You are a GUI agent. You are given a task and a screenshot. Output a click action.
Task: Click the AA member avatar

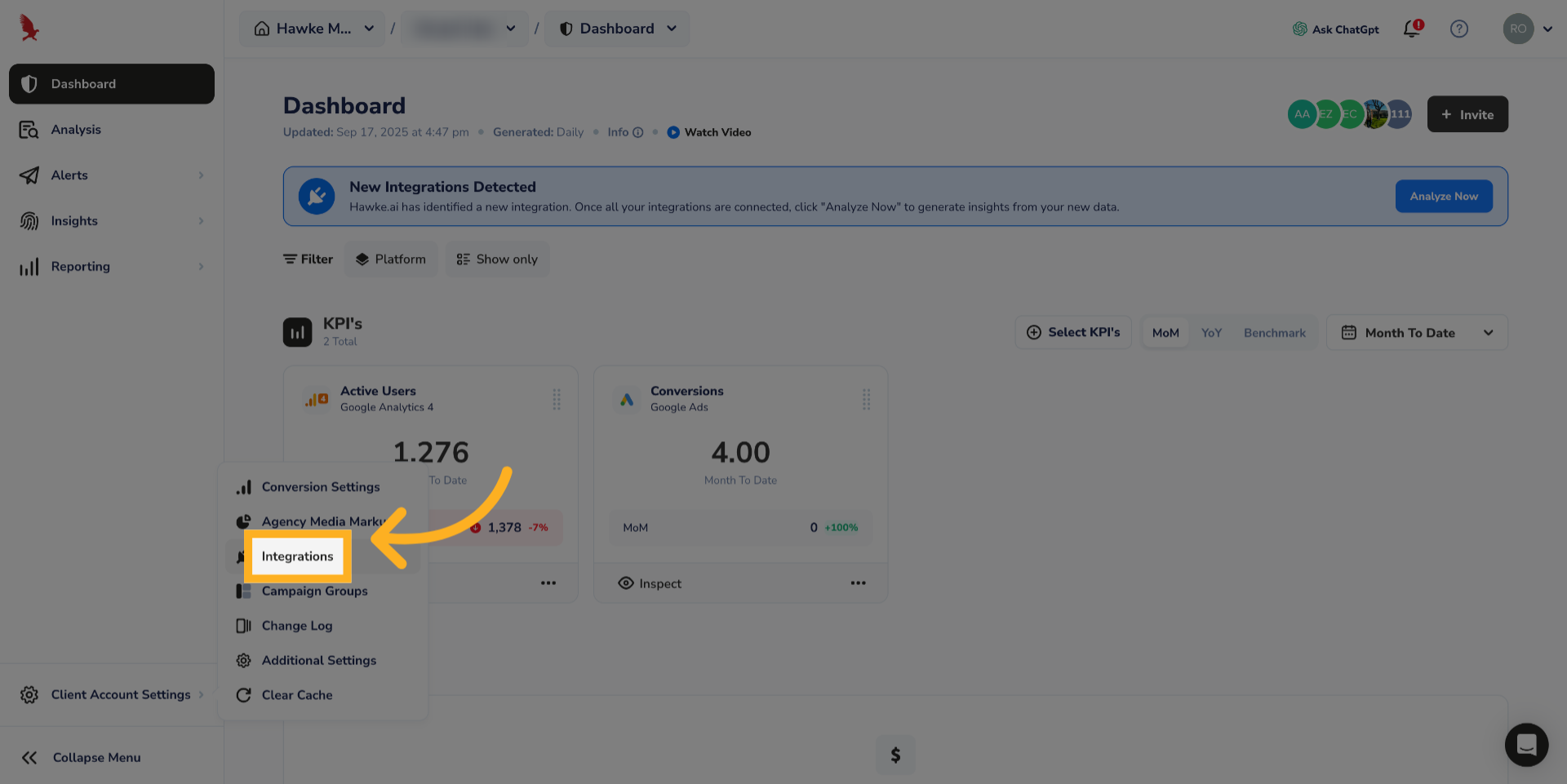tap(1302, 114)
